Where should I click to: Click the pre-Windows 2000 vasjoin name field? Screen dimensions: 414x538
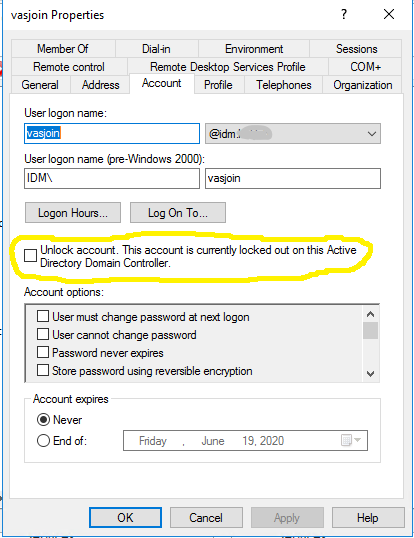click(x=293, y=178)
